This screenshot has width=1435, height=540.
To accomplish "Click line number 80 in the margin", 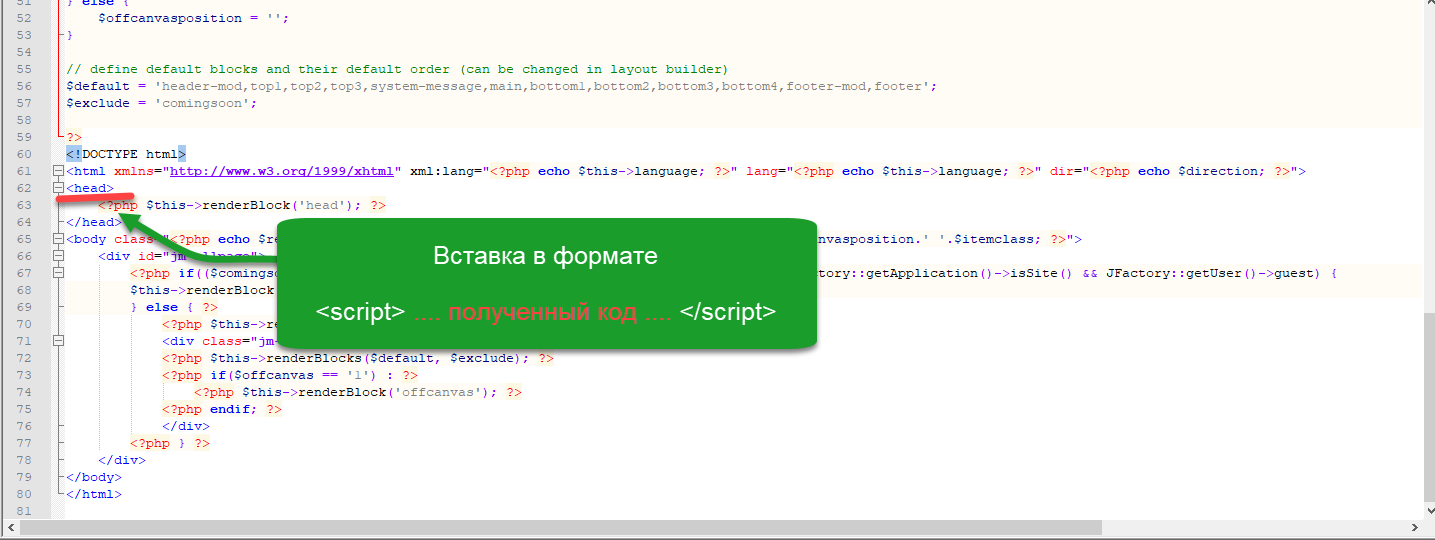I will pos(24,494).
